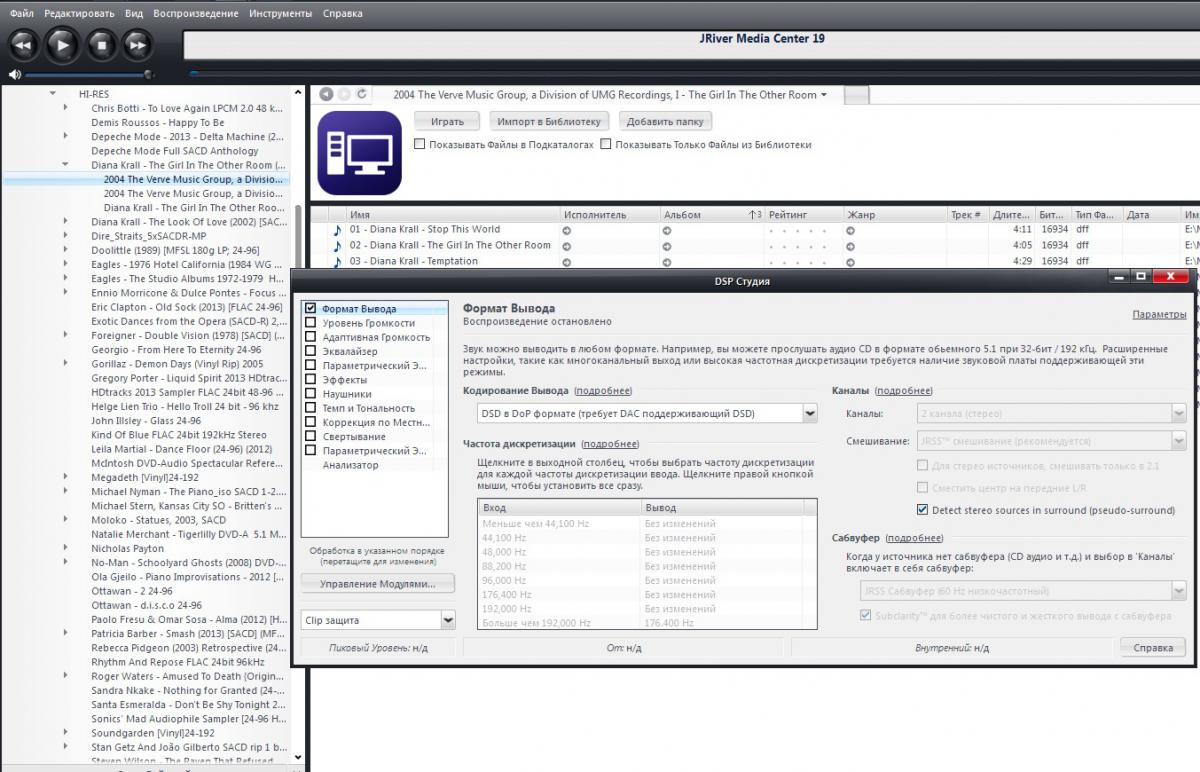Click the Добавить папку button
The height and width of the screenshot is (772, 1200).
click(665, 121)
